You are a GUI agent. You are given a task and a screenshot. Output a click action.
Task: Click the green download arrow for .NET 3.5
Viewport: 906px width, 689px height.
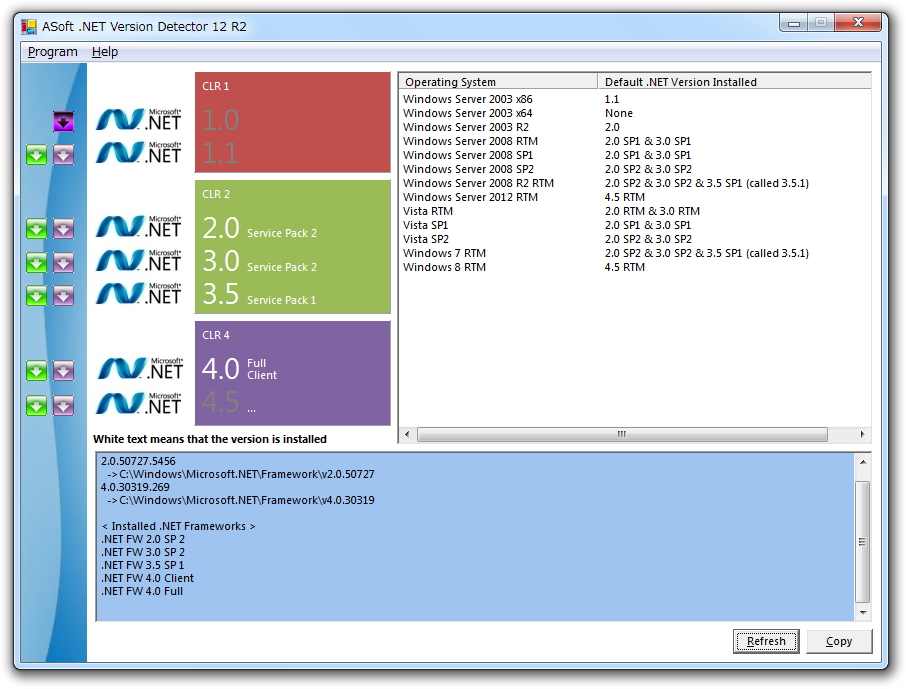coord(36,295)
